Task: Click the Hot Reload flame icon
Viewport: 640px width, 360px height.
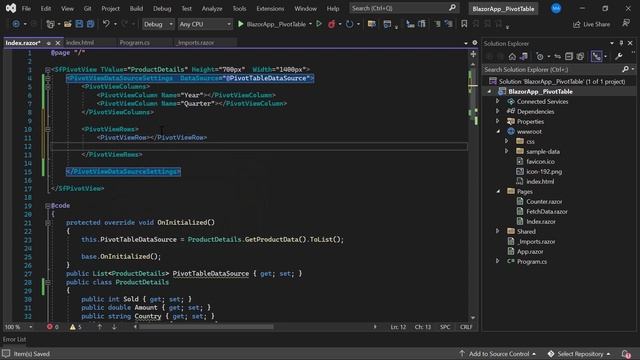Action: (x=331, y=24)
